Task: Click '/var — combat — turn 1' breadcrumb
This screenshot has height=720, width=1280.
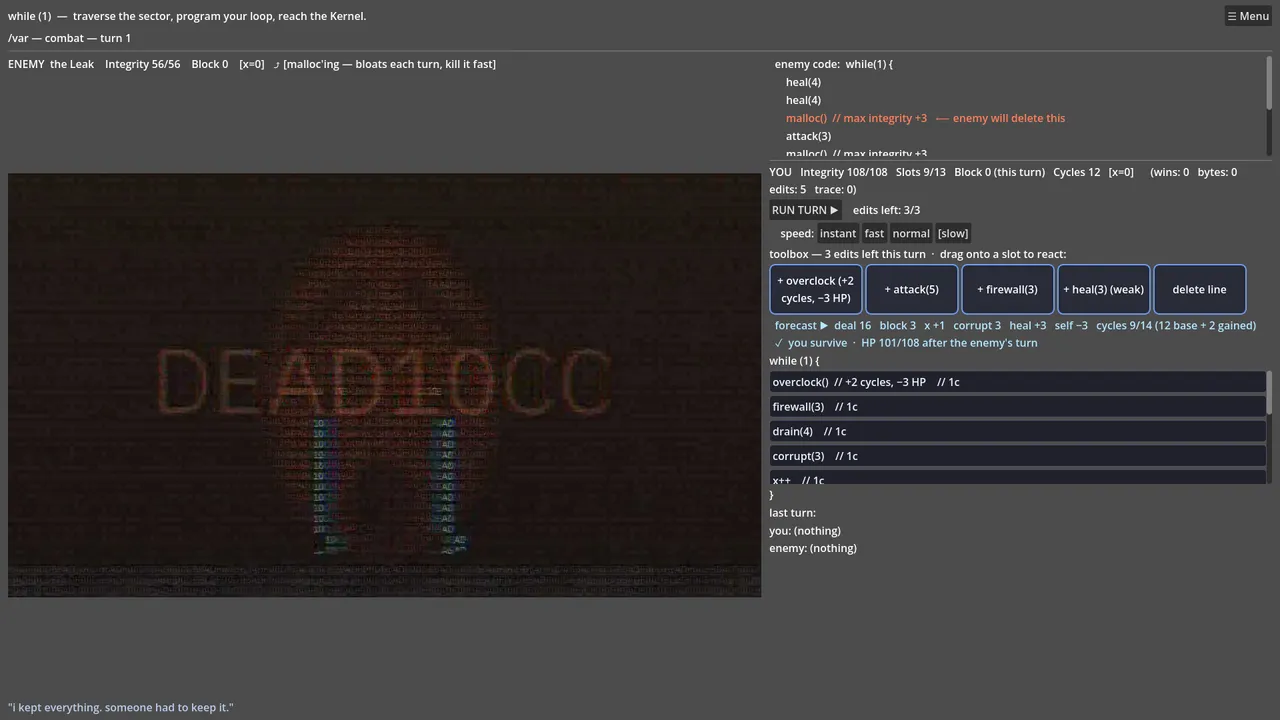Action: pyautogui.click(x=69, y=38)
